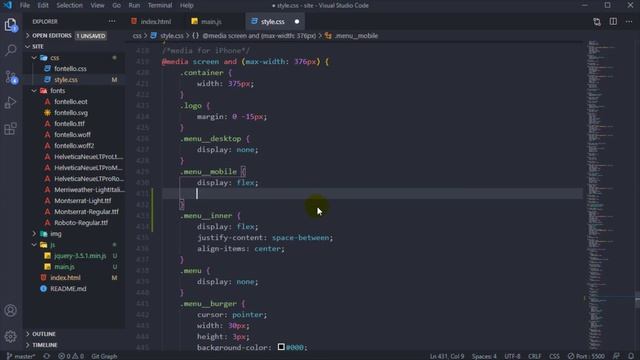The width and height of the screenshot is (640, 360).
Task: Open fontello.ttf file
Action: point(69,124)
